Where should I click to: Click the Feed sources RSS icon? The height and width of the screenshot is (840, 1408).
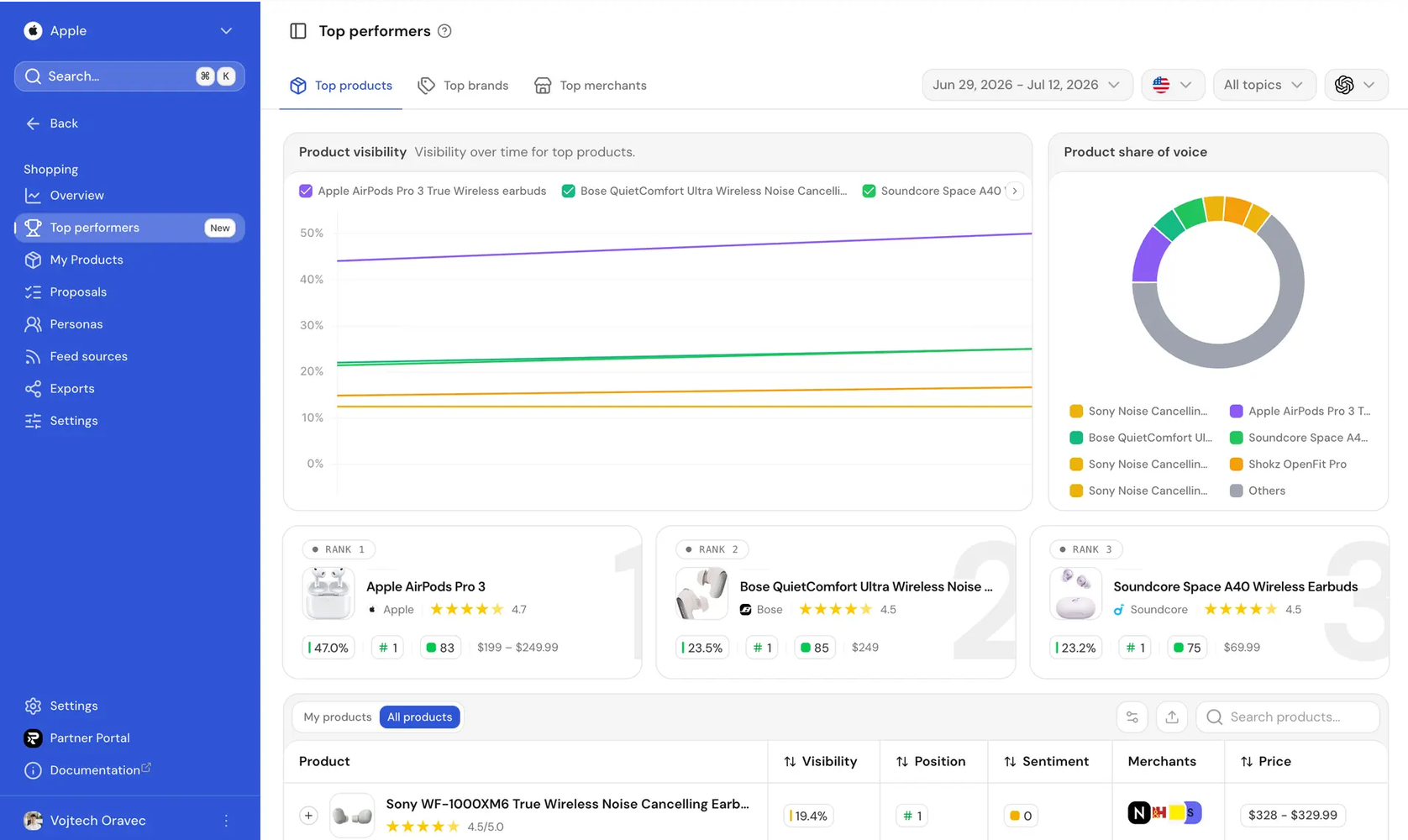pyautogui.click(x=33, y=357)
